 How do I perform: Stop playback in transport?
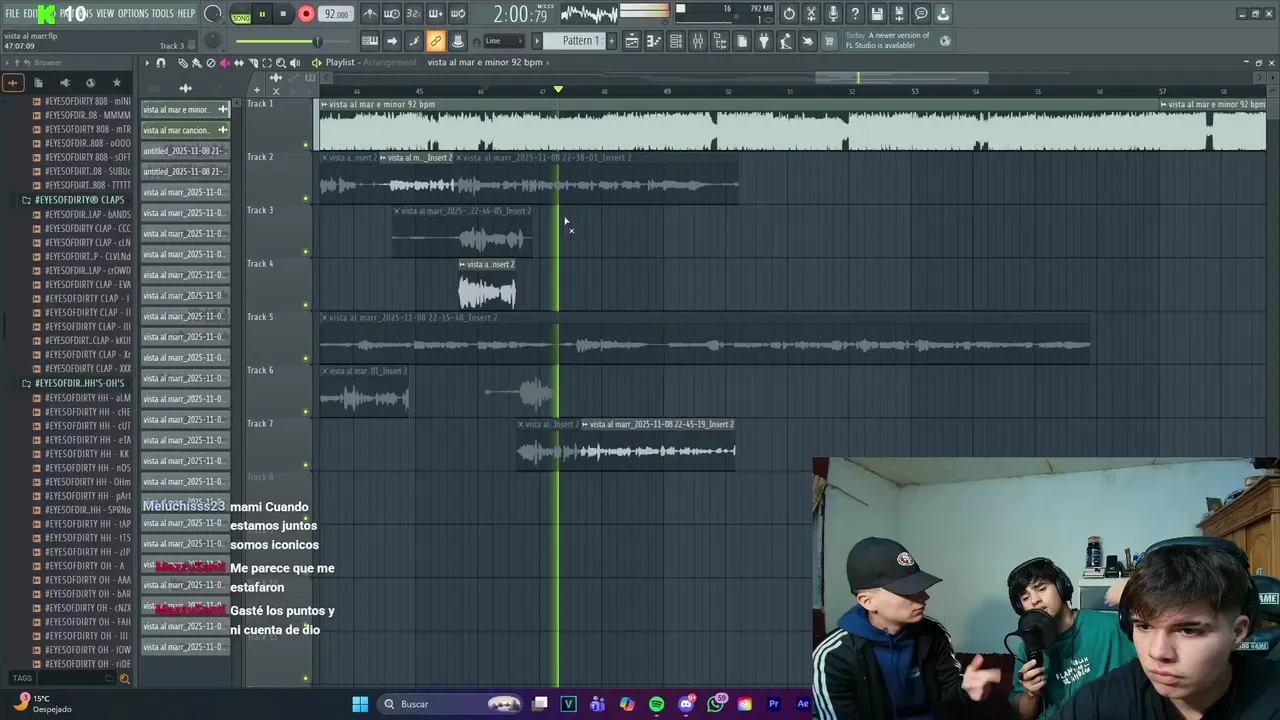[283, 14]
